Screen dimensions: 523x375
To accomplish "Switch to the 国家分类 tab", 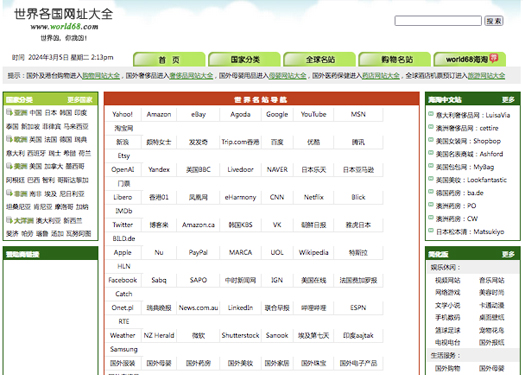I will 244,59.
